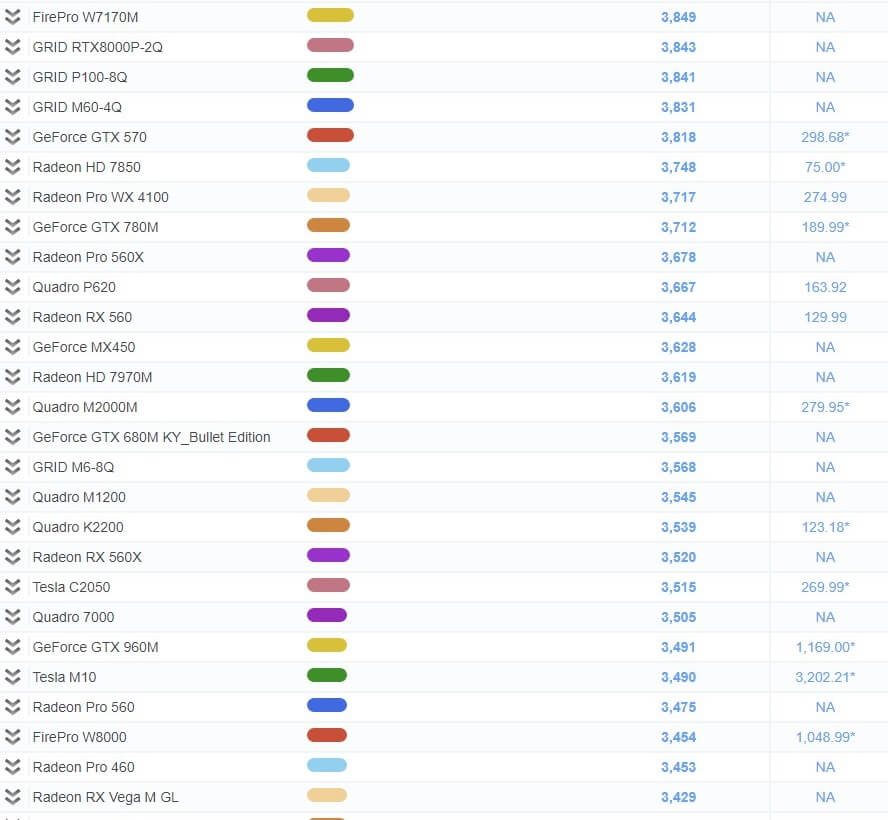Click price 1,048.99* for FirePro W8000

[x=825, y=738]
